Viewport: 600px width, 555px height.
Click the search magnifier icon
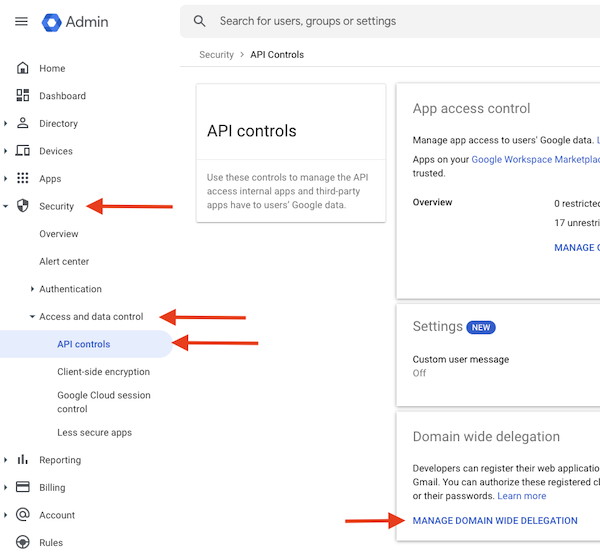[x=200, y=21]
